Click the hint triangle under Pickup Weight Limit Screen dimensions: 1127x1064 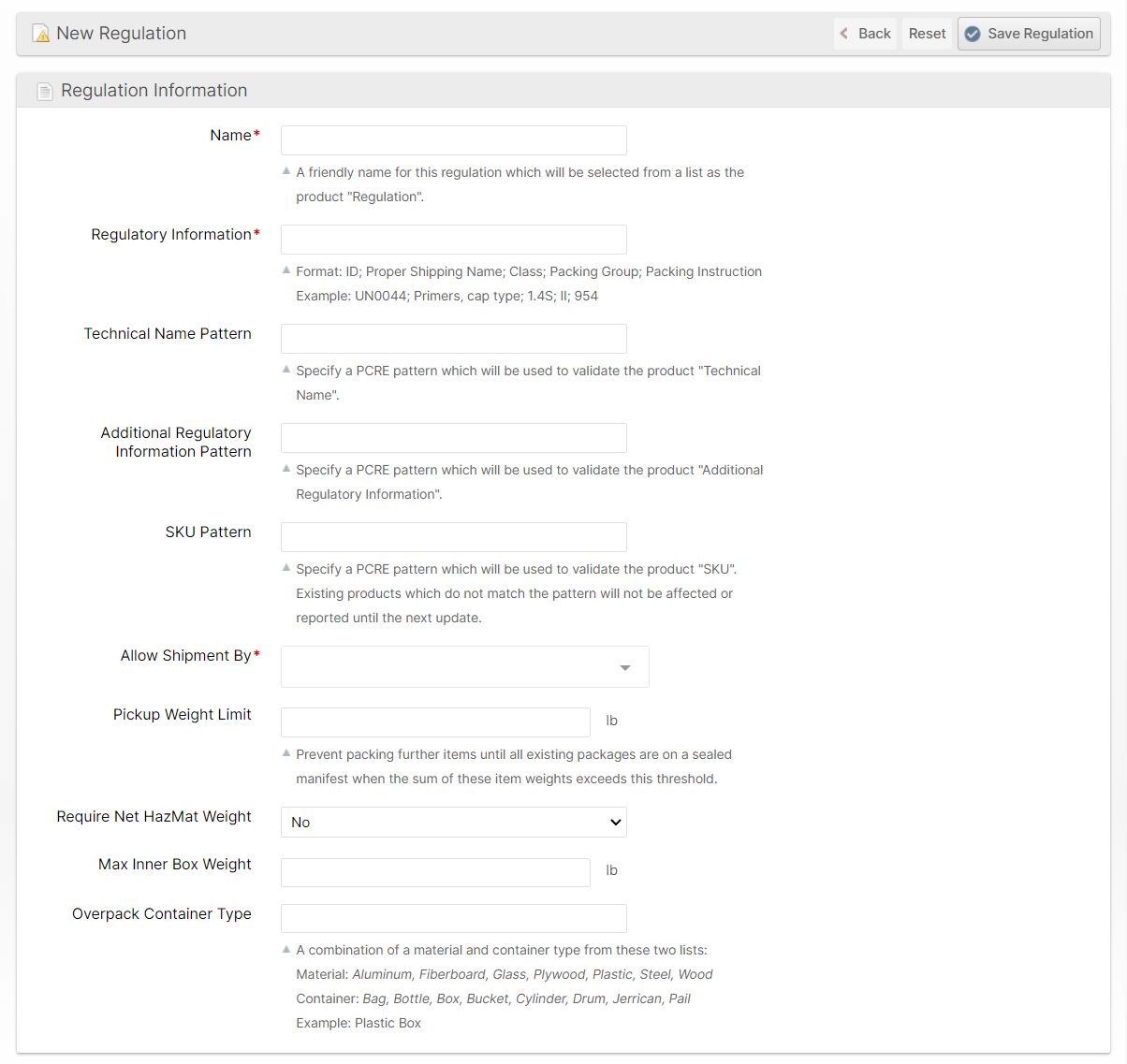286,753
